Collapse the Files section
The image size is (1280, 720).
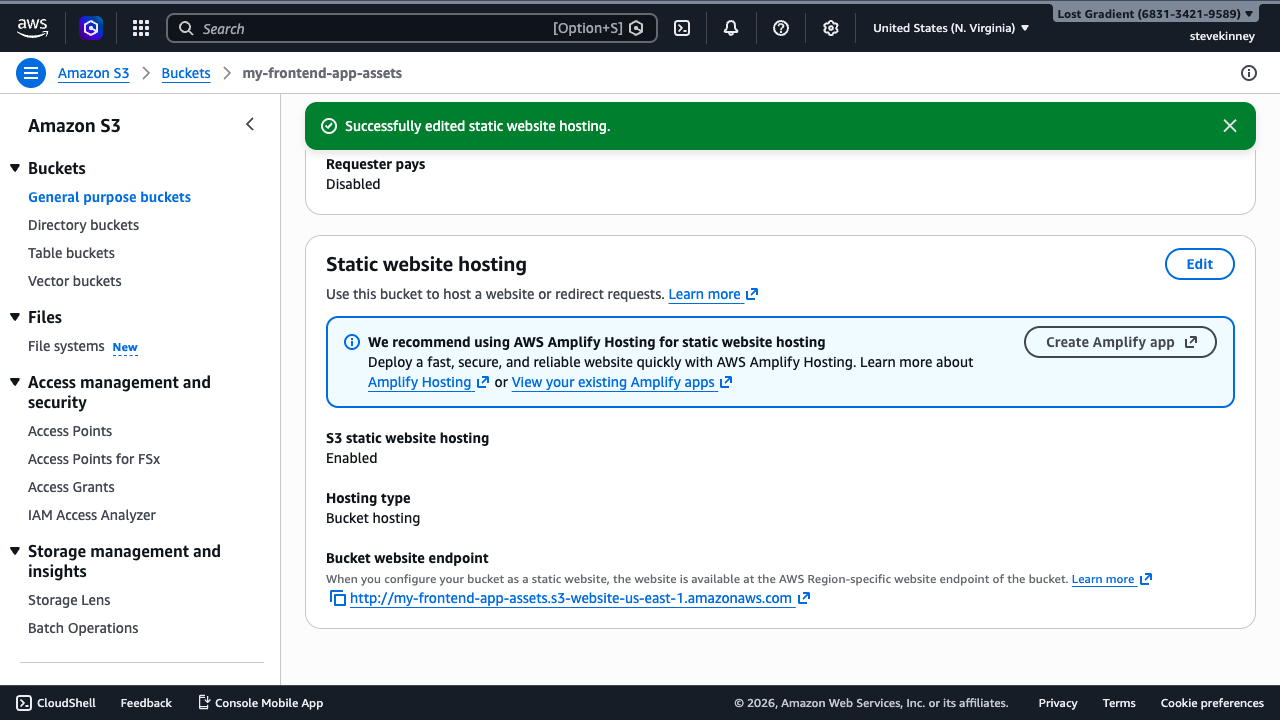[x=15, y=317]
